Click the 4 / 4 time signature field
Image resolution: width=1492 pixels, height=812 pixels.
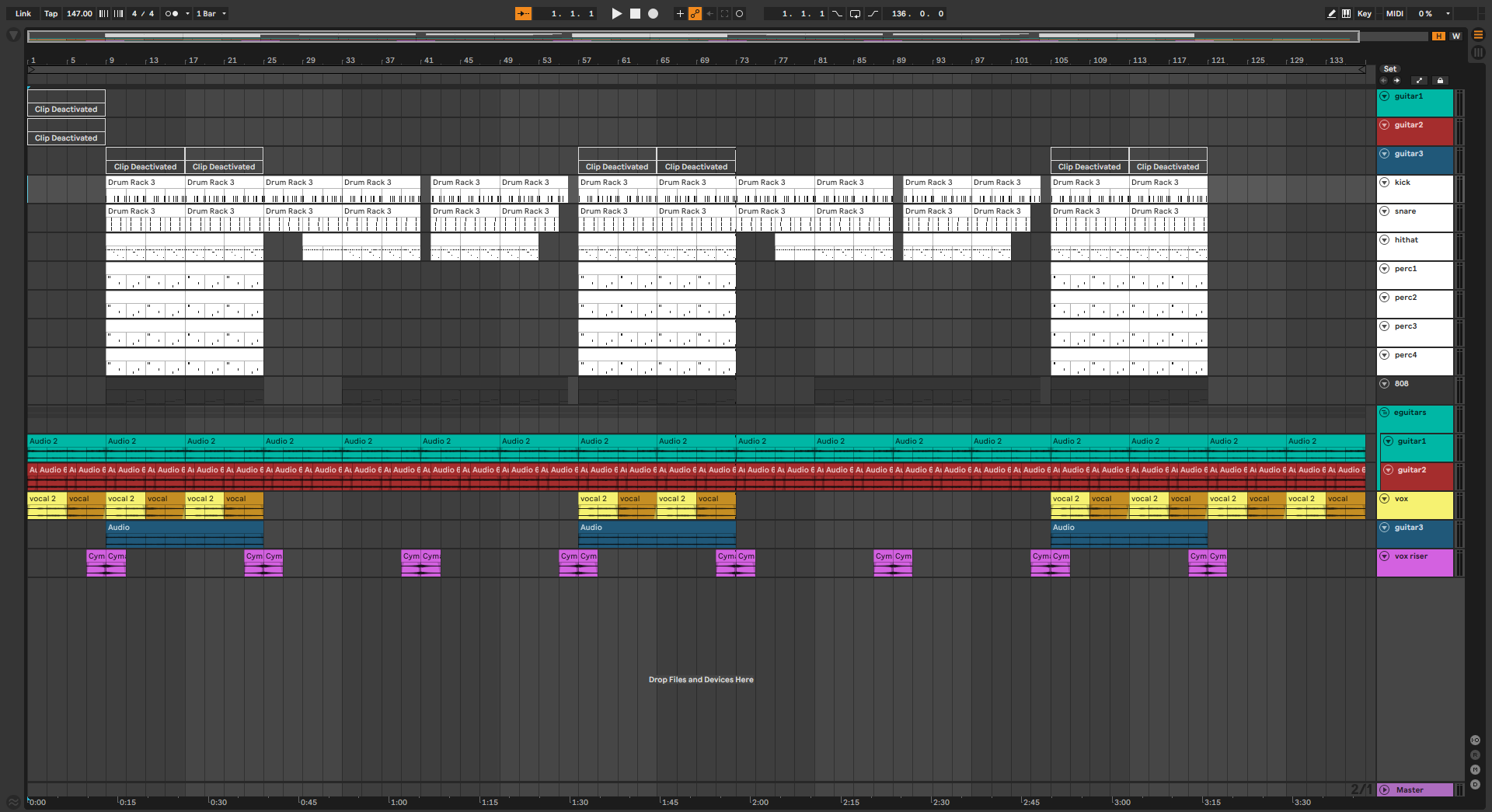(143, 13)
